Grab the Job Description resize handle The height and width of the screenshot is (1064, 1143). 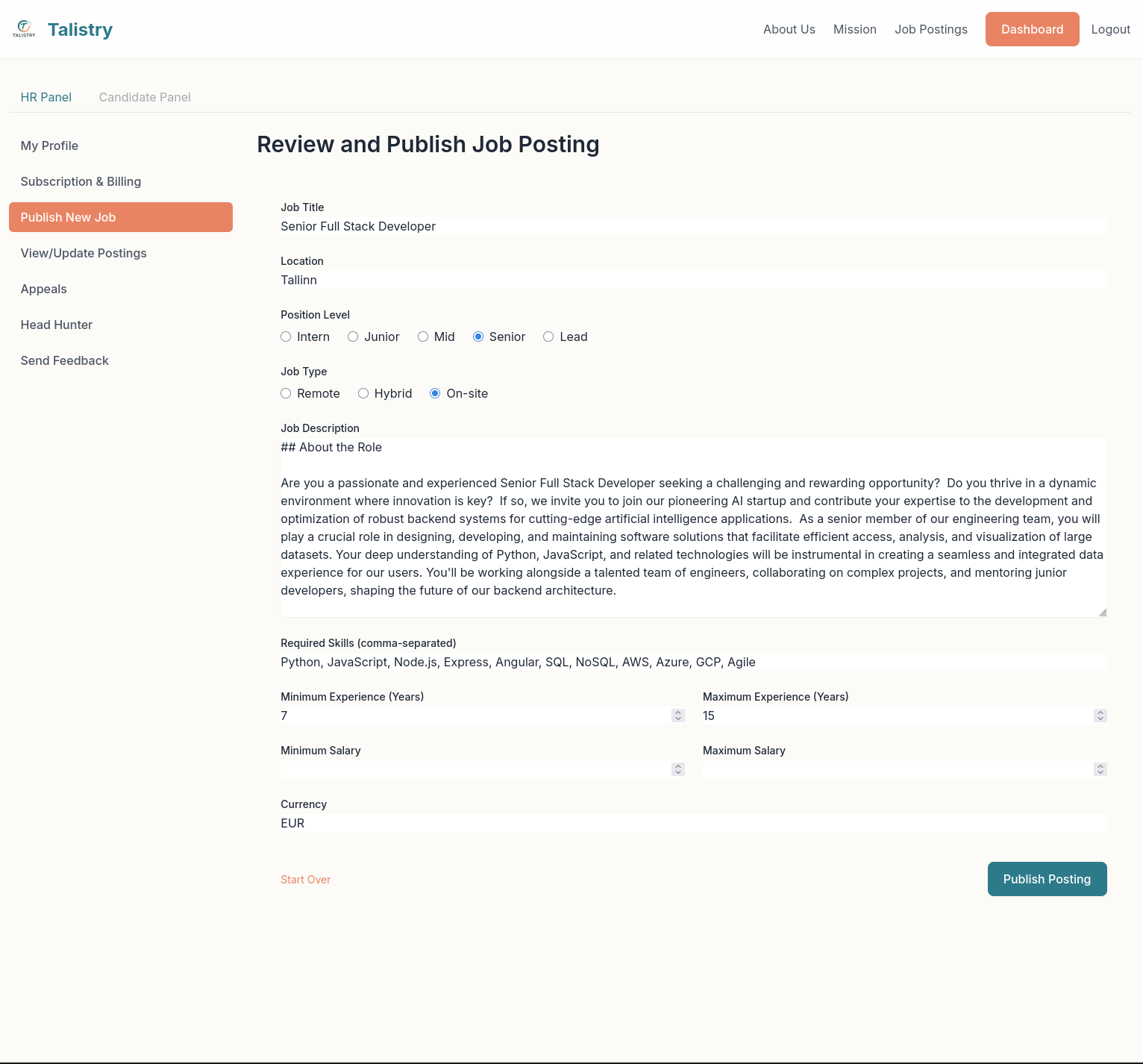tap(1102, 612)
